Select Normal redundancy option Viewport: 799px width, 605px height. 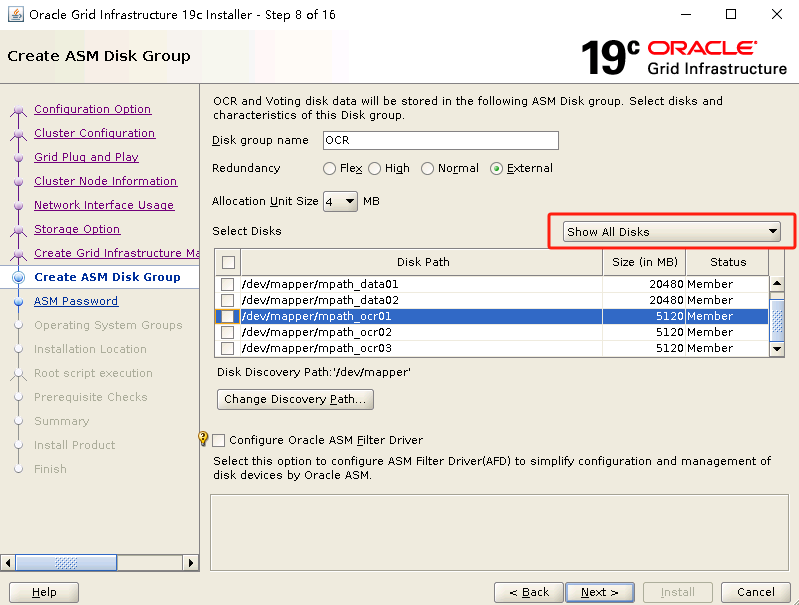click(x=428, y=169)
